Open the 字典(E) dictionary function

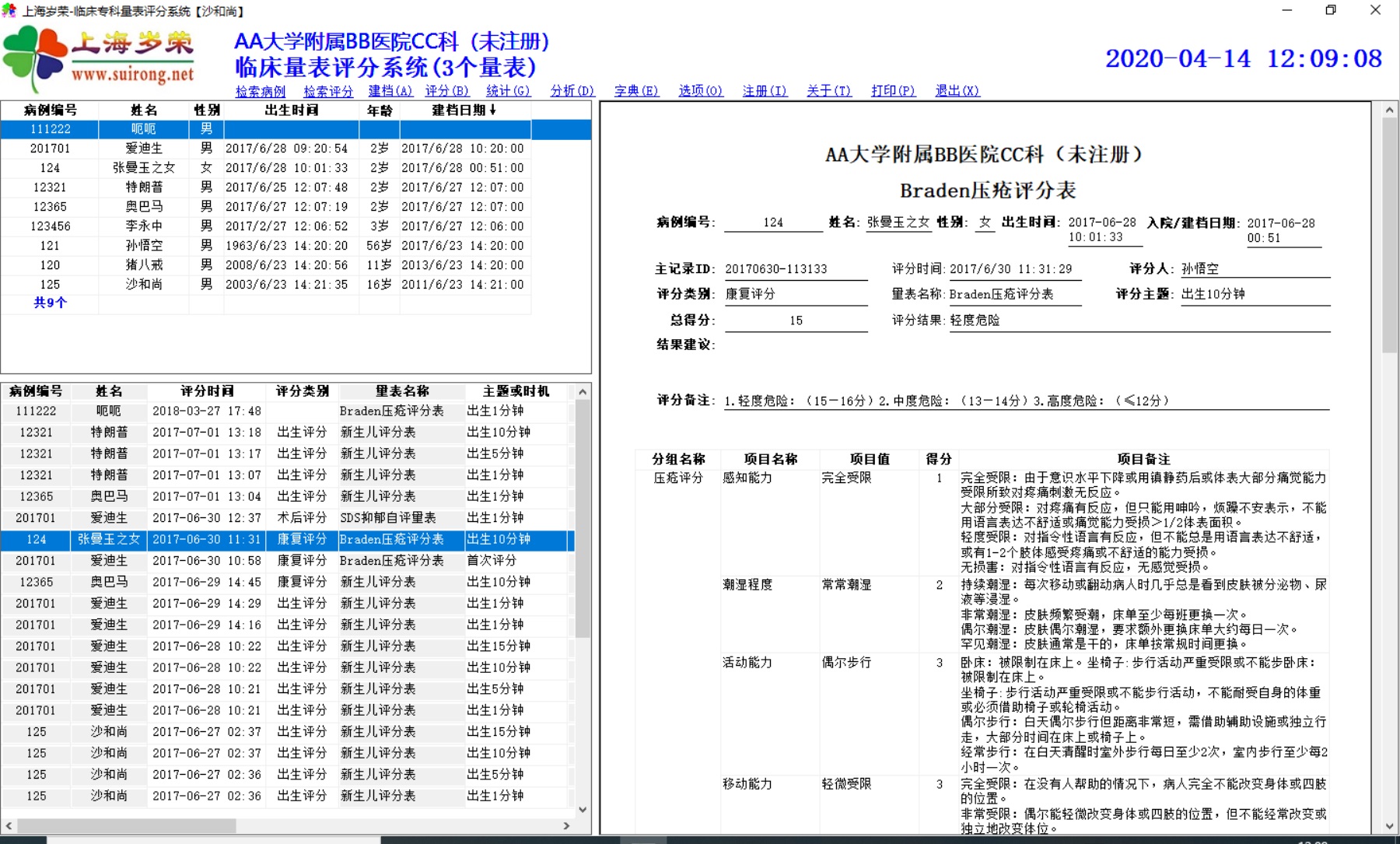pyautogui.click(x=635, y=91)
